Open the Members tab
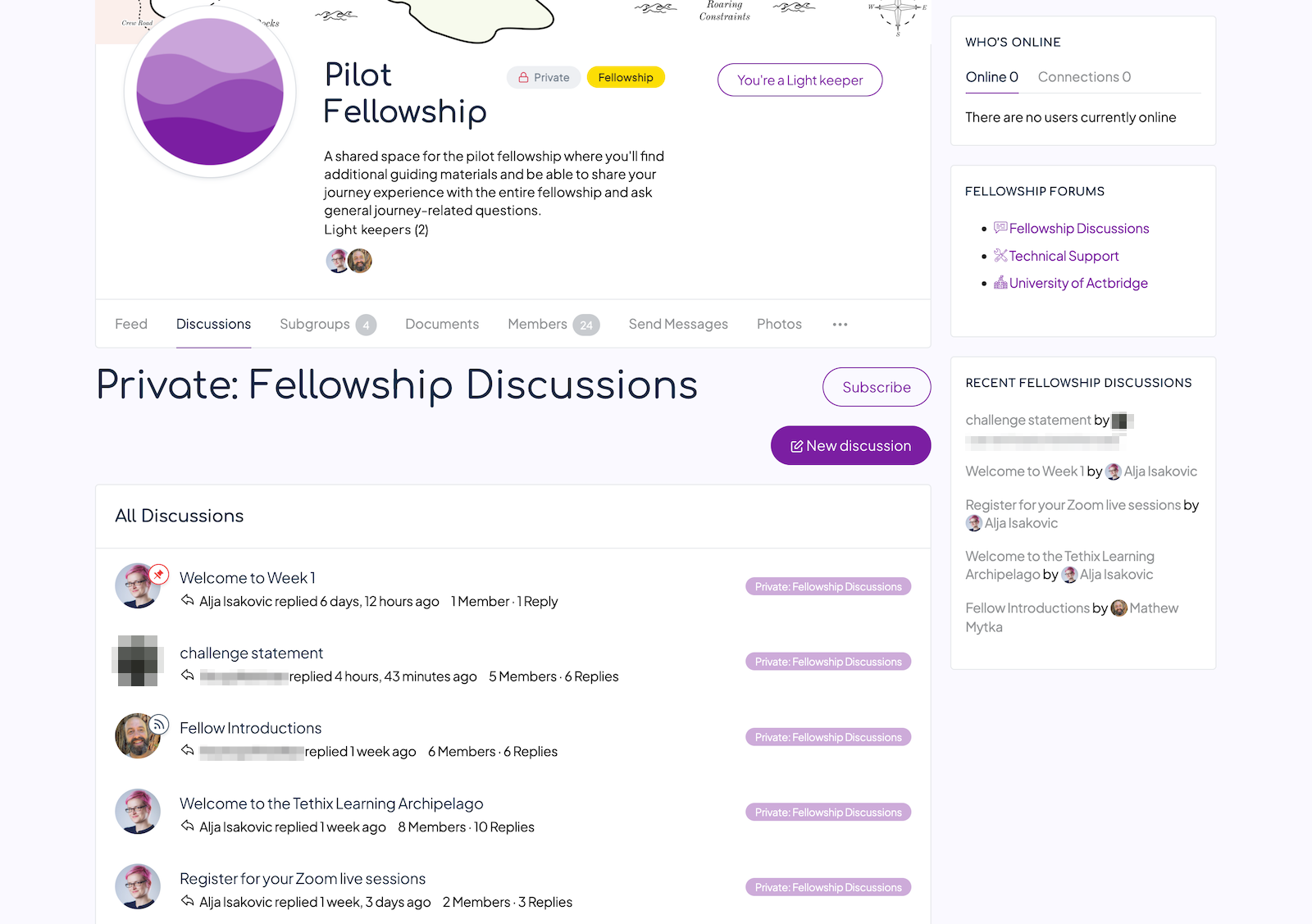The image size is (1312, 924). tap(553, 324)
